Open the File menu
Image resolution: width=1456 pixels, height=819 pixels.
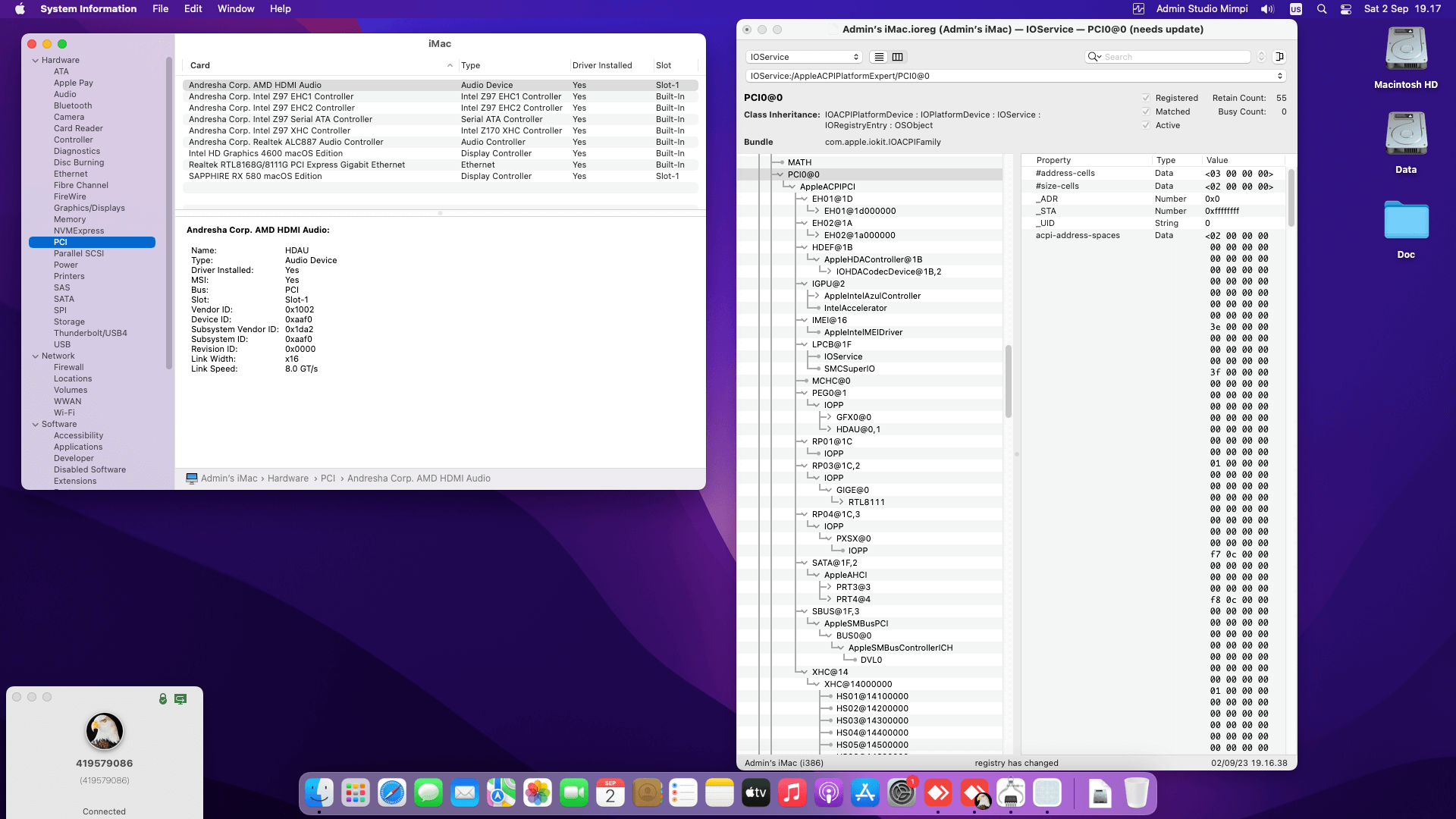pyautogui.click(x=161, y=9)
